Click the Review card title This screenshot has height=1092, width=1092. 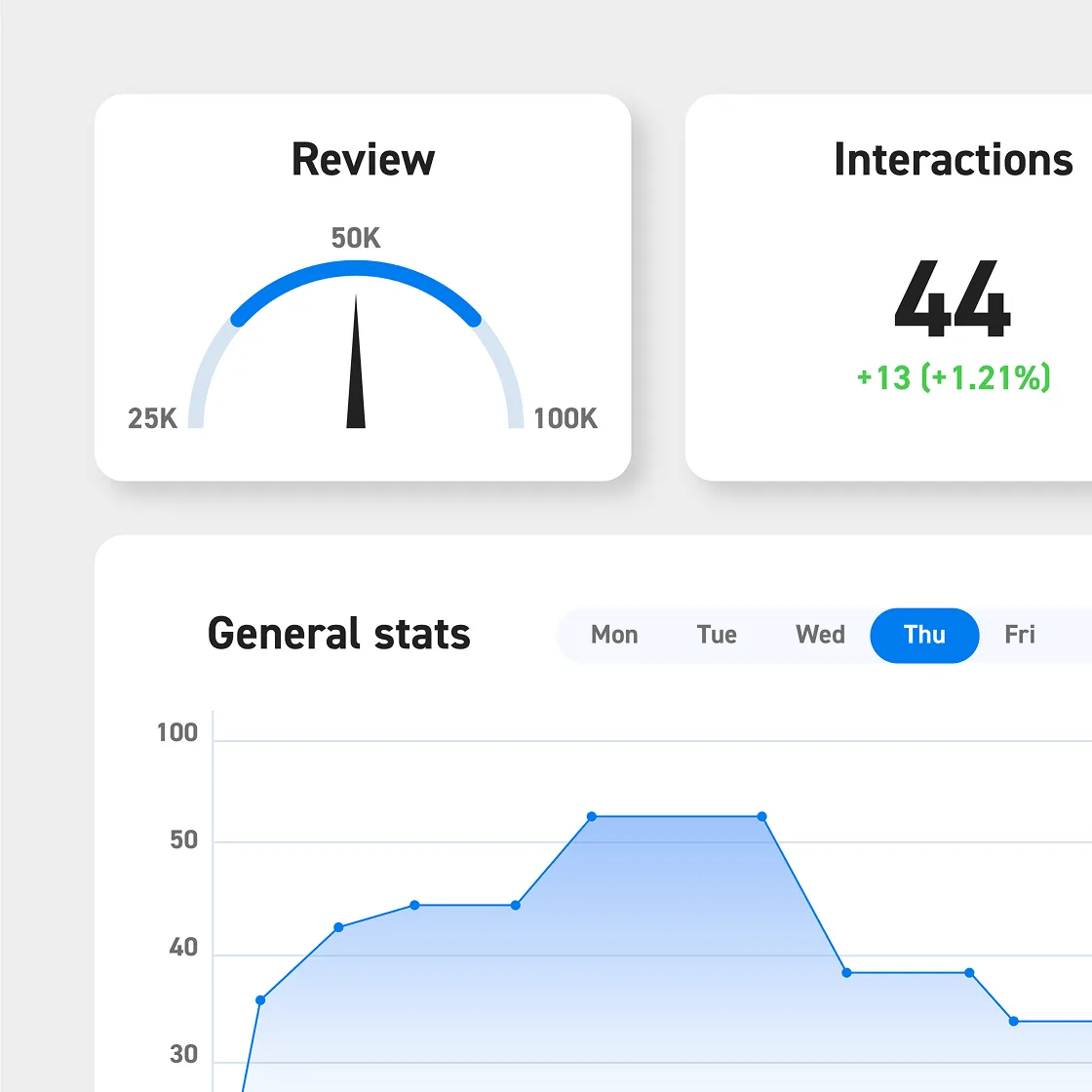(x=363, y=159)
